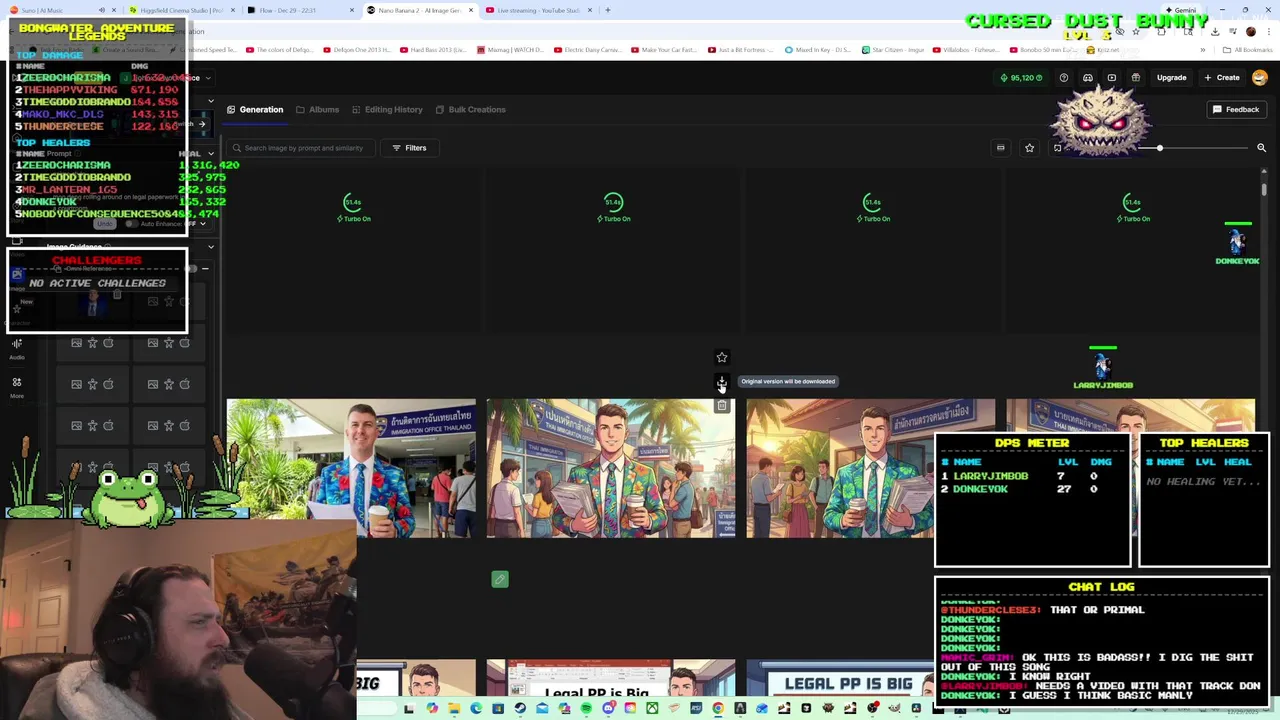1280x720 pixels.
Task: Open the second cartoon immigration office thumbnail
Action: [x=611, y=468]
